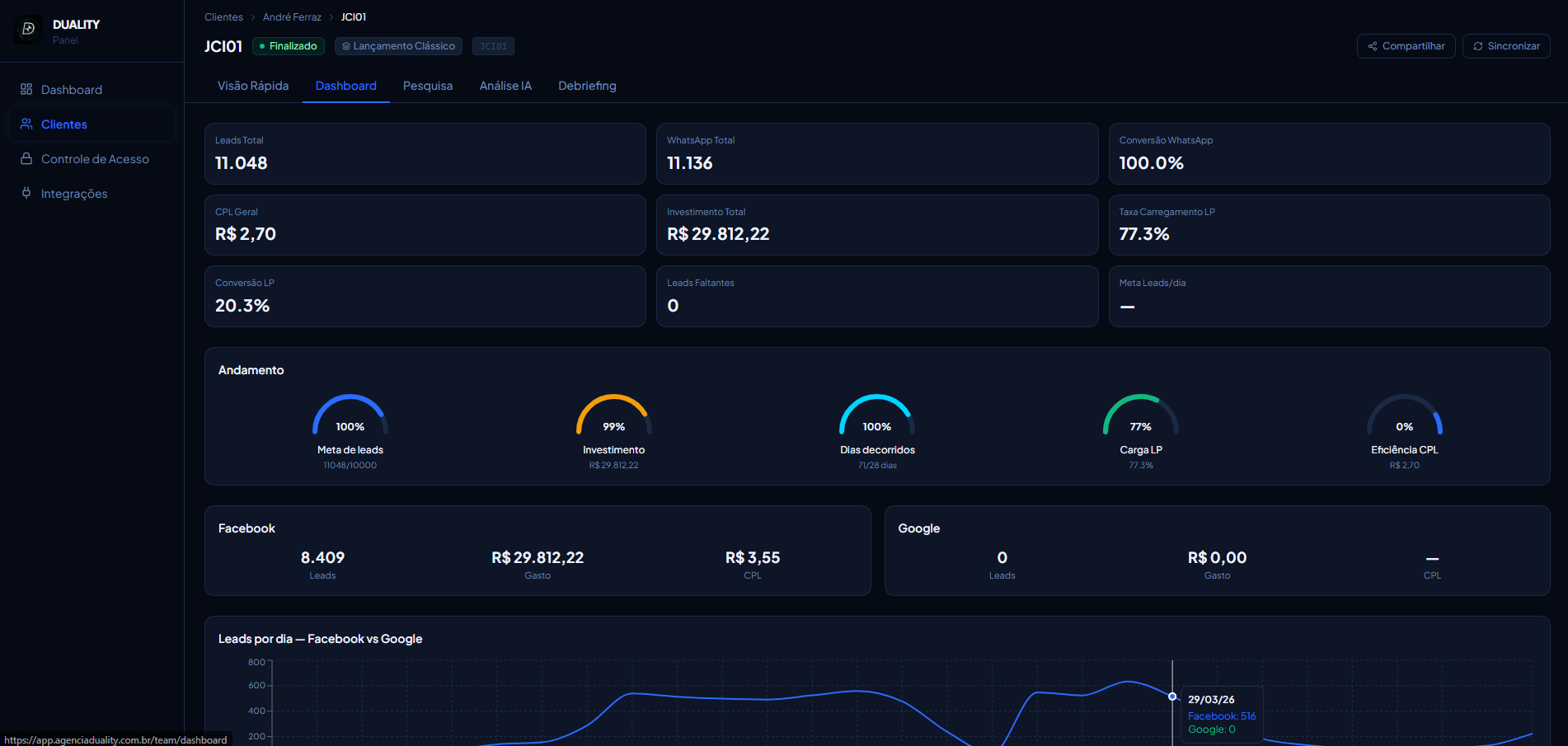
Task: Click the Andamento section heading
Action: 251,370
